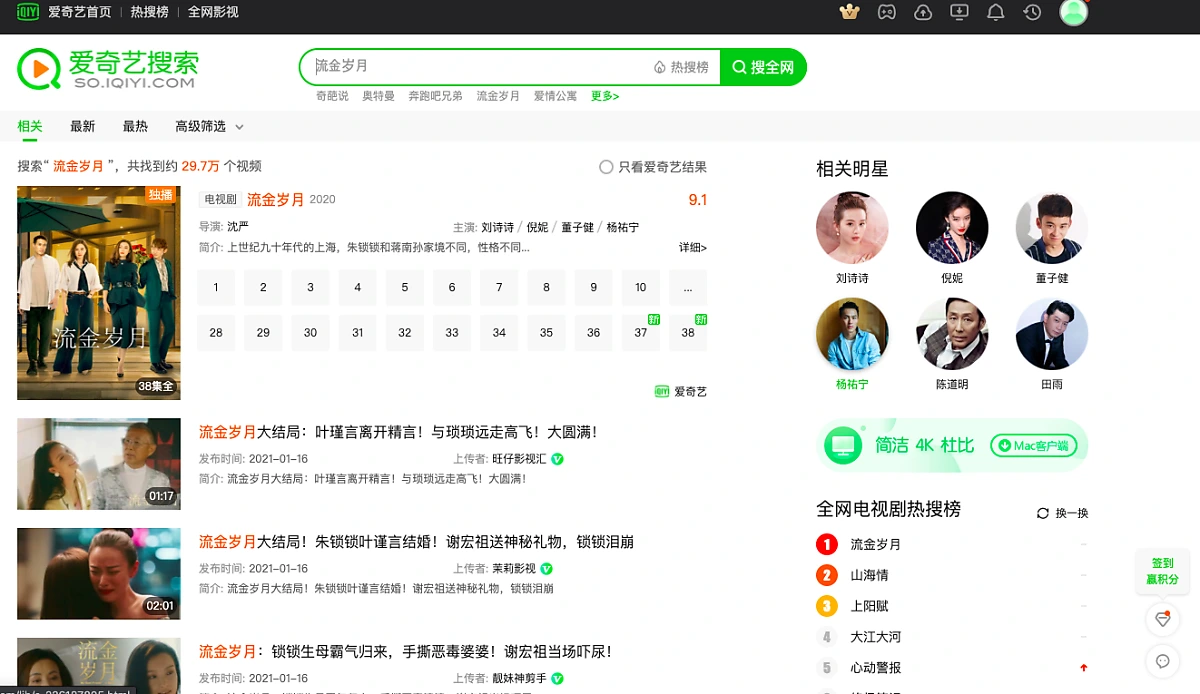Open the feedback chat bubble icon

tap(1162, 661)
